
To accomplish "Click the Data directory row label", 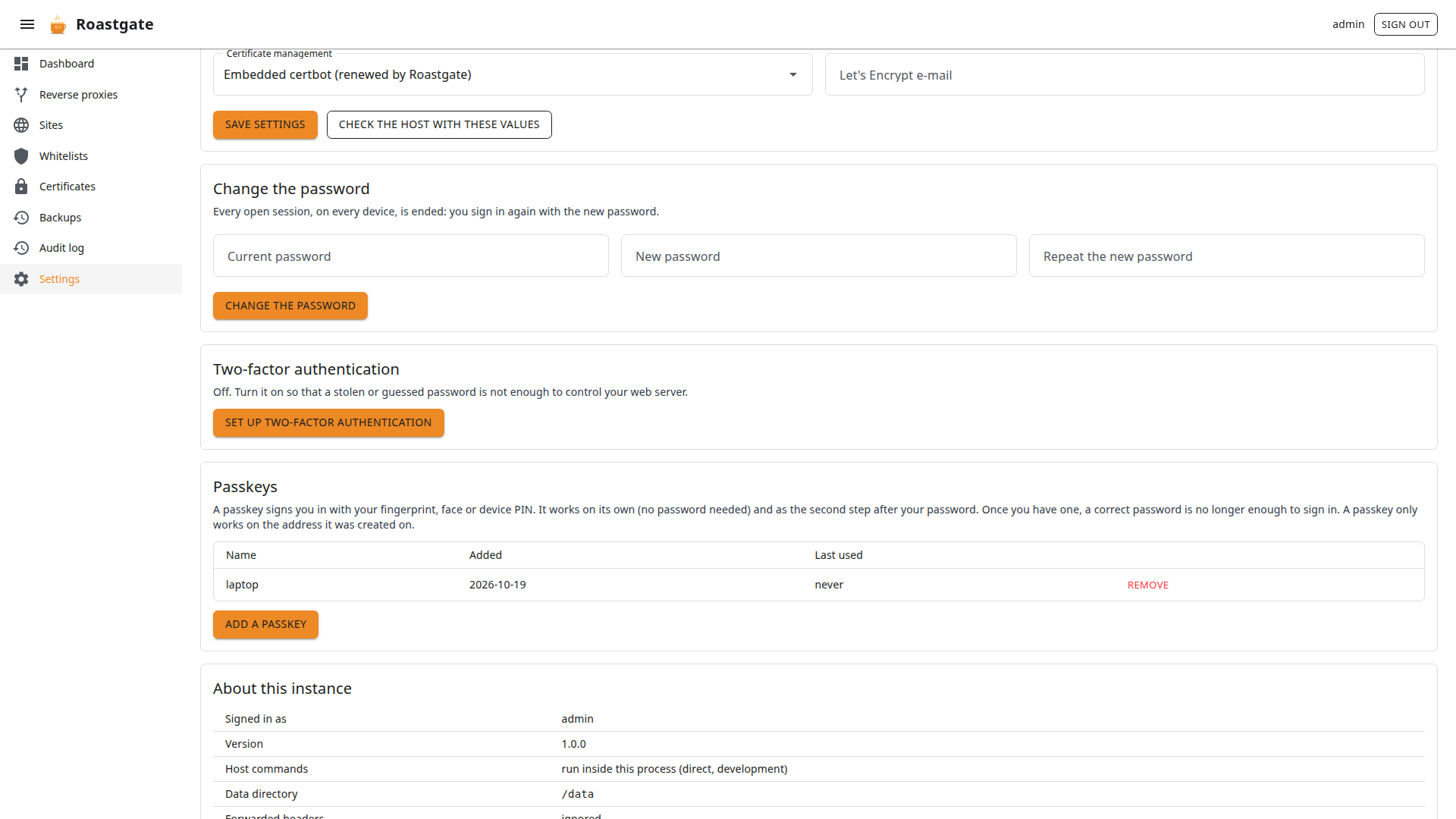I will [261, 794].
